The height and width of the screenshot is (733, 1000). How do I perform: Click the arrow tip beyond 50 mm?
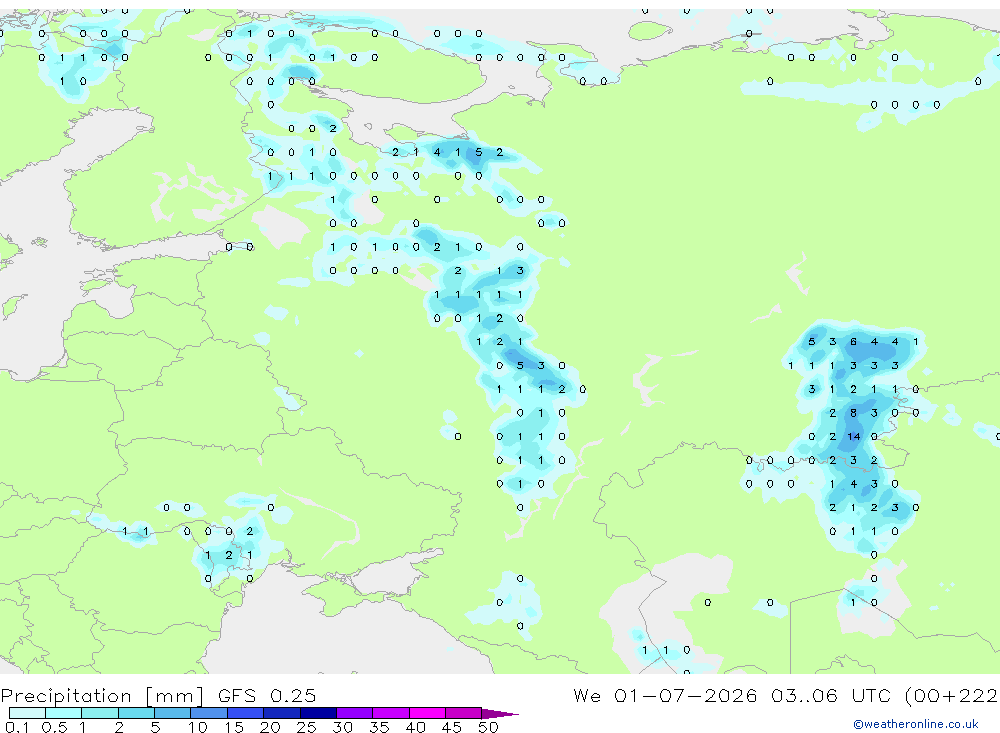(x=500, y=713)
